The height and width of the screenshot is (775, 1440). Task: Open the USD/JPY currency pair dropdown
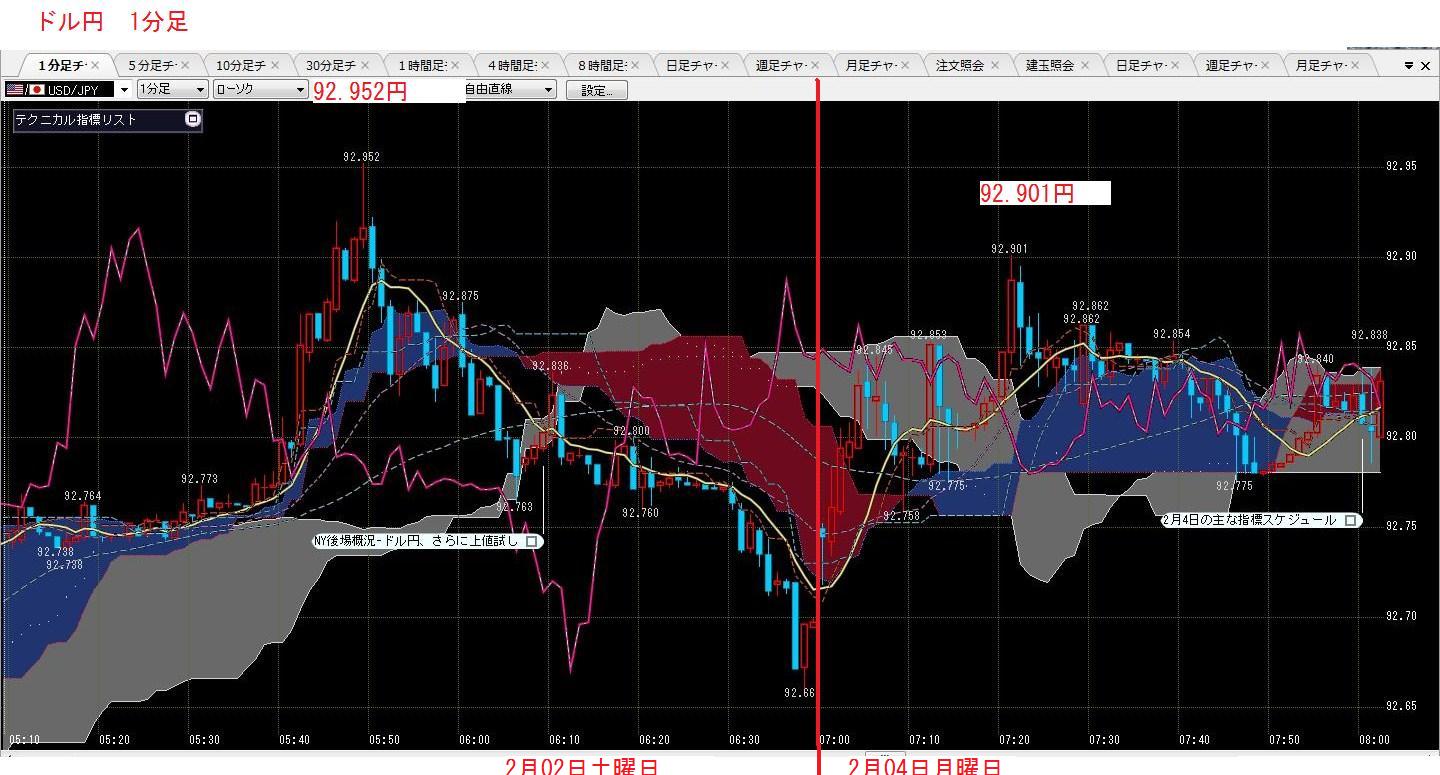coord(125,89)
